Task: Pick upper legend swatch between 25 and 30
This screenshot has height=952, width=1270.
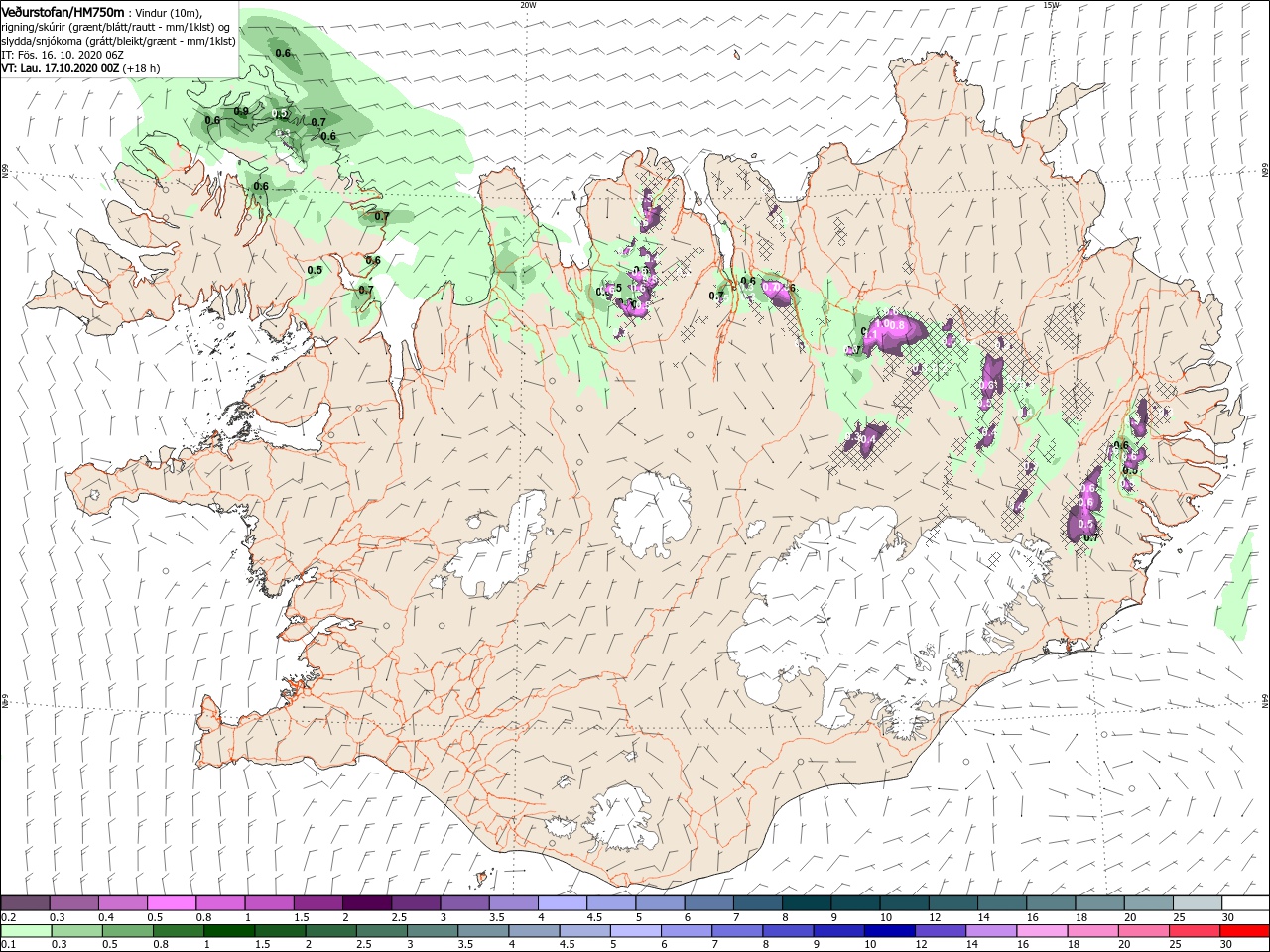Action: tap(1198, 903)
